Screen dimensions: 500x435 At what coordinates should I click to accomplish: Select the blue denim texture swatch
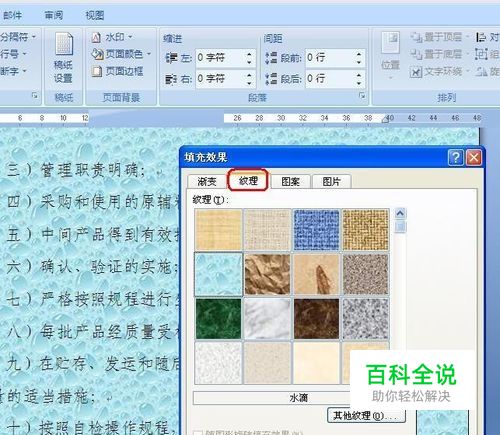[x=316, y=230]
